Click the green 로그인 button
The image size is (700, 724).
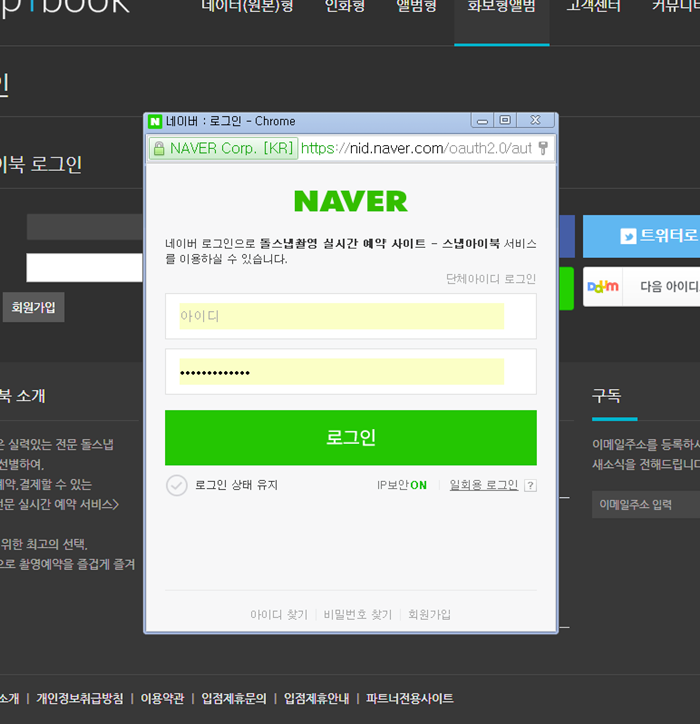[351, 438]
